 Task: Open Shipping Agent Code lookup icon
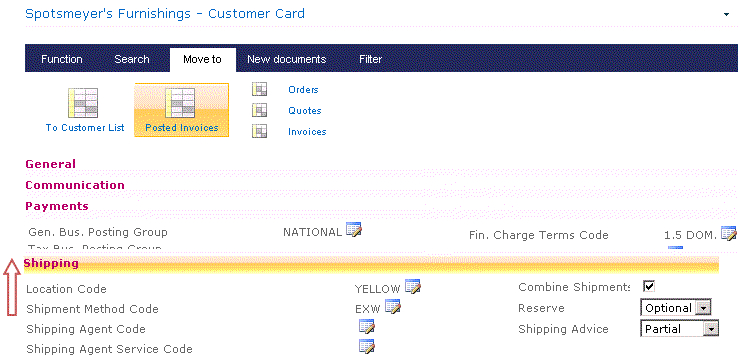(367, 326)
